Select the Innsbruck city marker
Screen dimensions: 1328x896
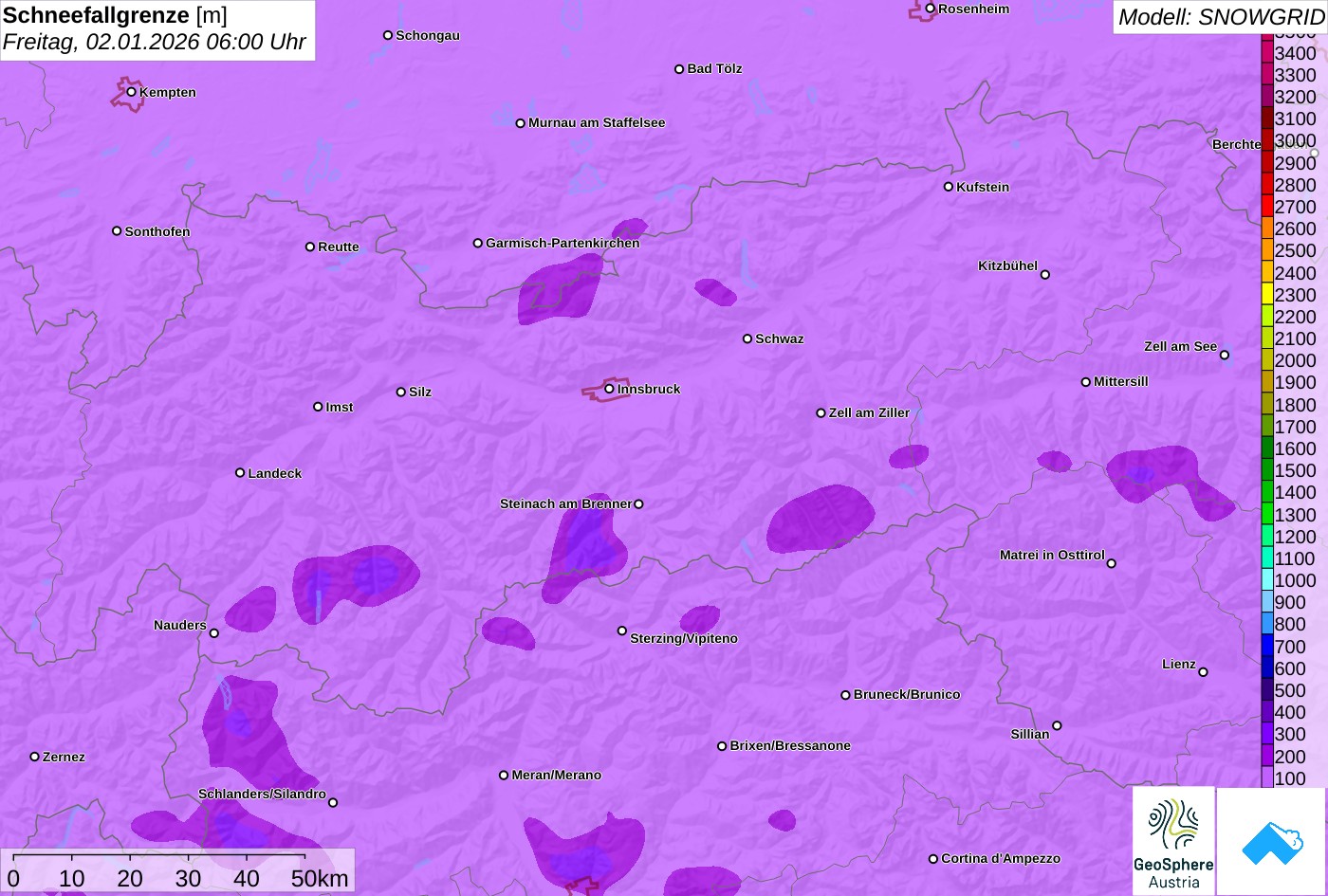coord(610,389)
